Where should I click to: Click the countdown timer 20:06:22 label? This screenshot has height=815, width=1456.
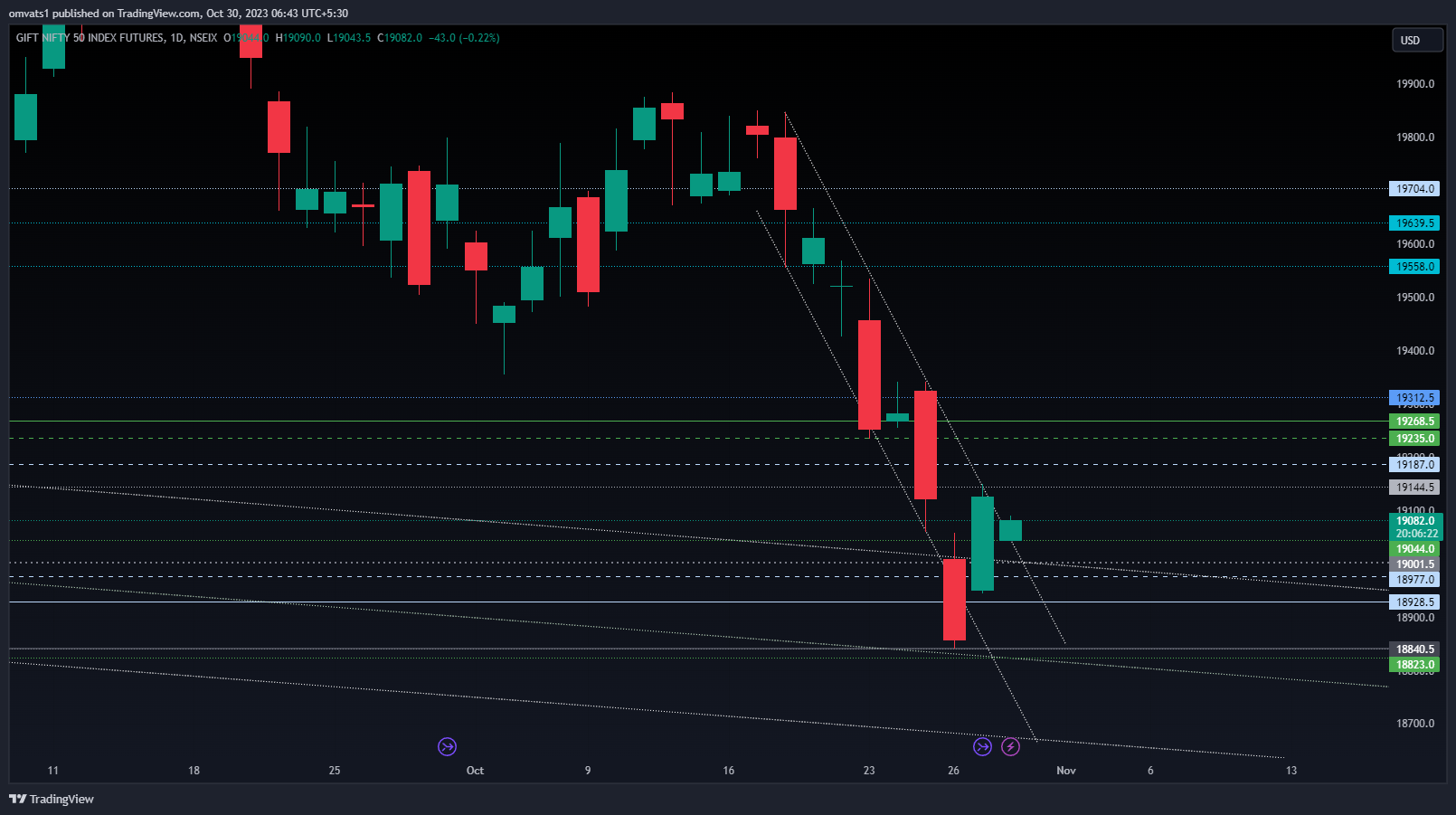click(x=1414, y=534)
